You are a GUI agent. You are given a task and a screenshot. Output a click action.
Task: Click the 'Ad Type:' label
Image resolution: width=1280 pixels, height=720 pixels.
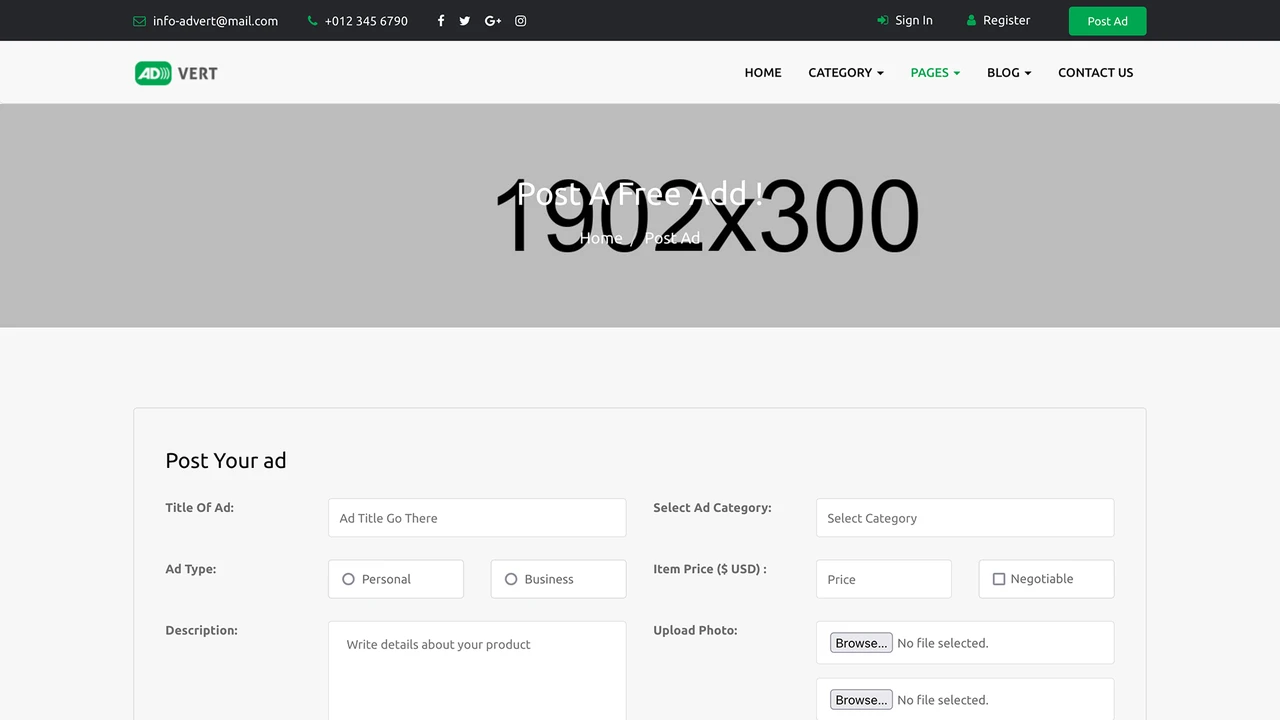click(x=190, y=569)
